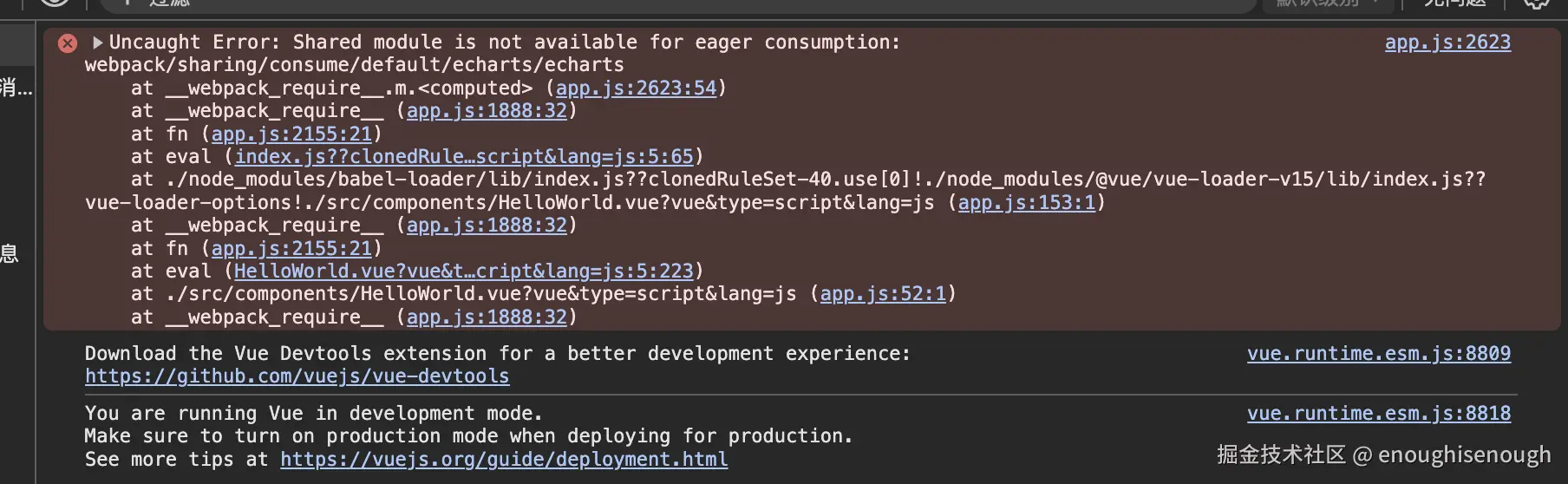Screen dimensions: 1568x484
Task: Open first app.js:2155:21 link after 'at fn'
Action: (291, 134)
